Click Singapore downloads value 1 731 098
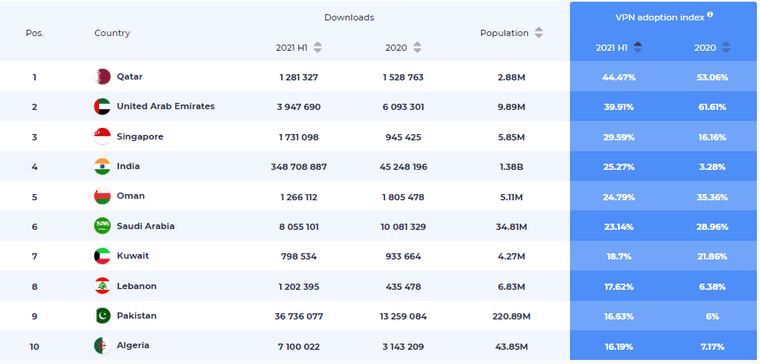 pos(299,138)
